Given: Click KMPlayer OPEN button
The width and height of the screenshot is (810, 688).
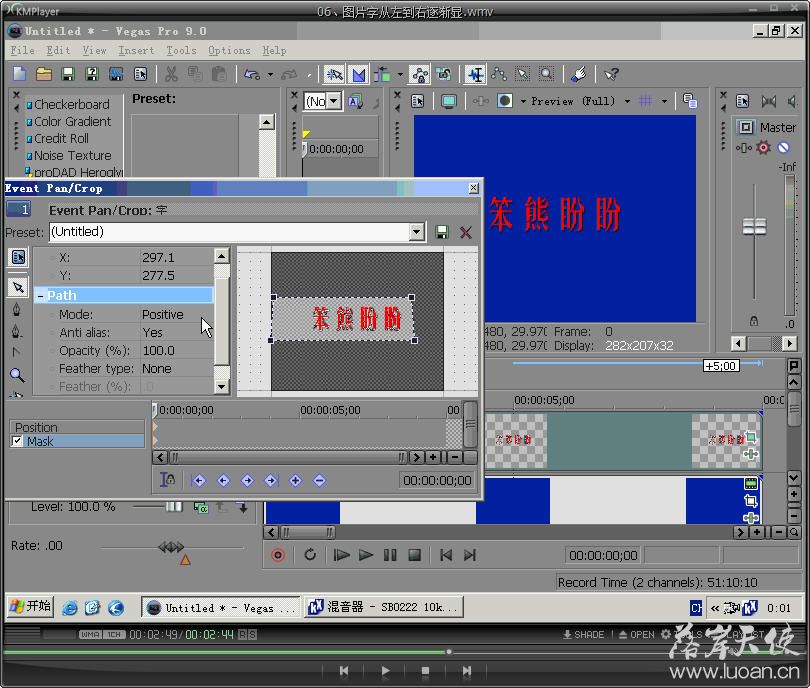Looking at the screenshot, I should tap(636, 634).
